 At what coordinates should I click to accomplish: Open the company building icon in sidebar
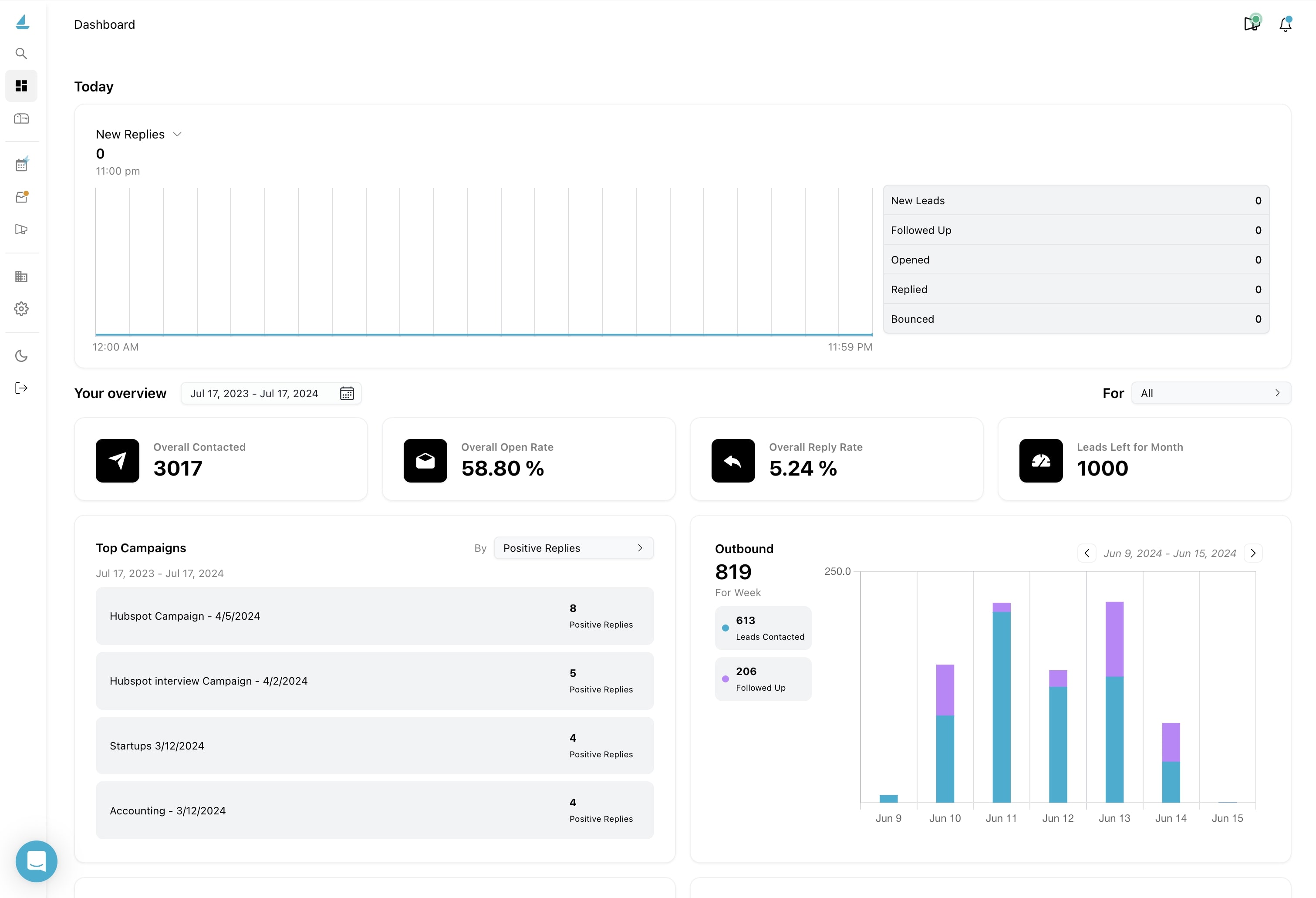click(x=21, y=277)
